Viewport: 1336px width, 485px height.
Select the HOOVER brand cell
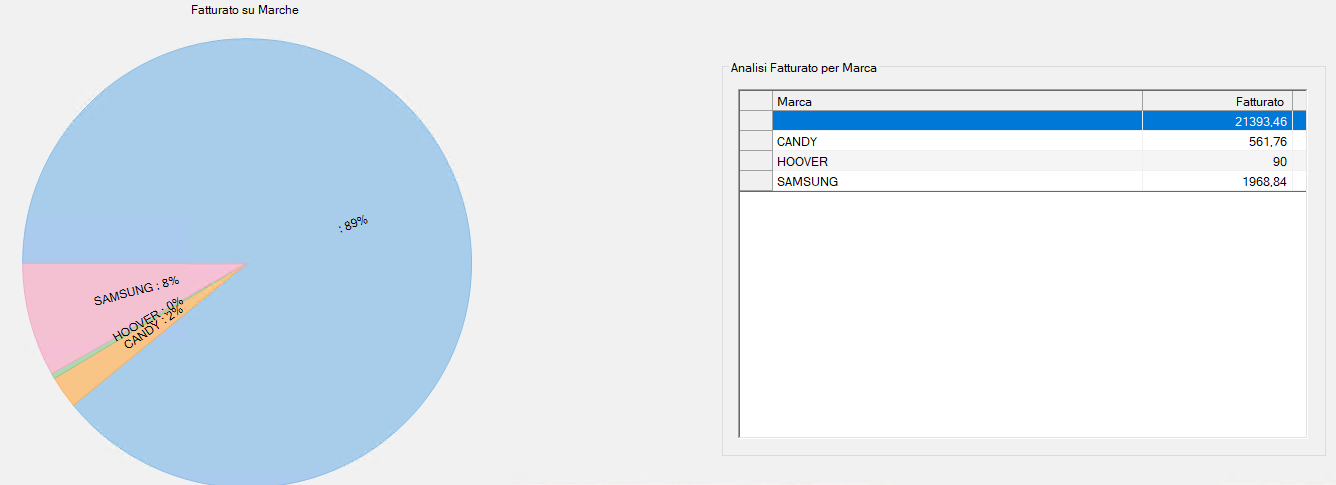956,162
